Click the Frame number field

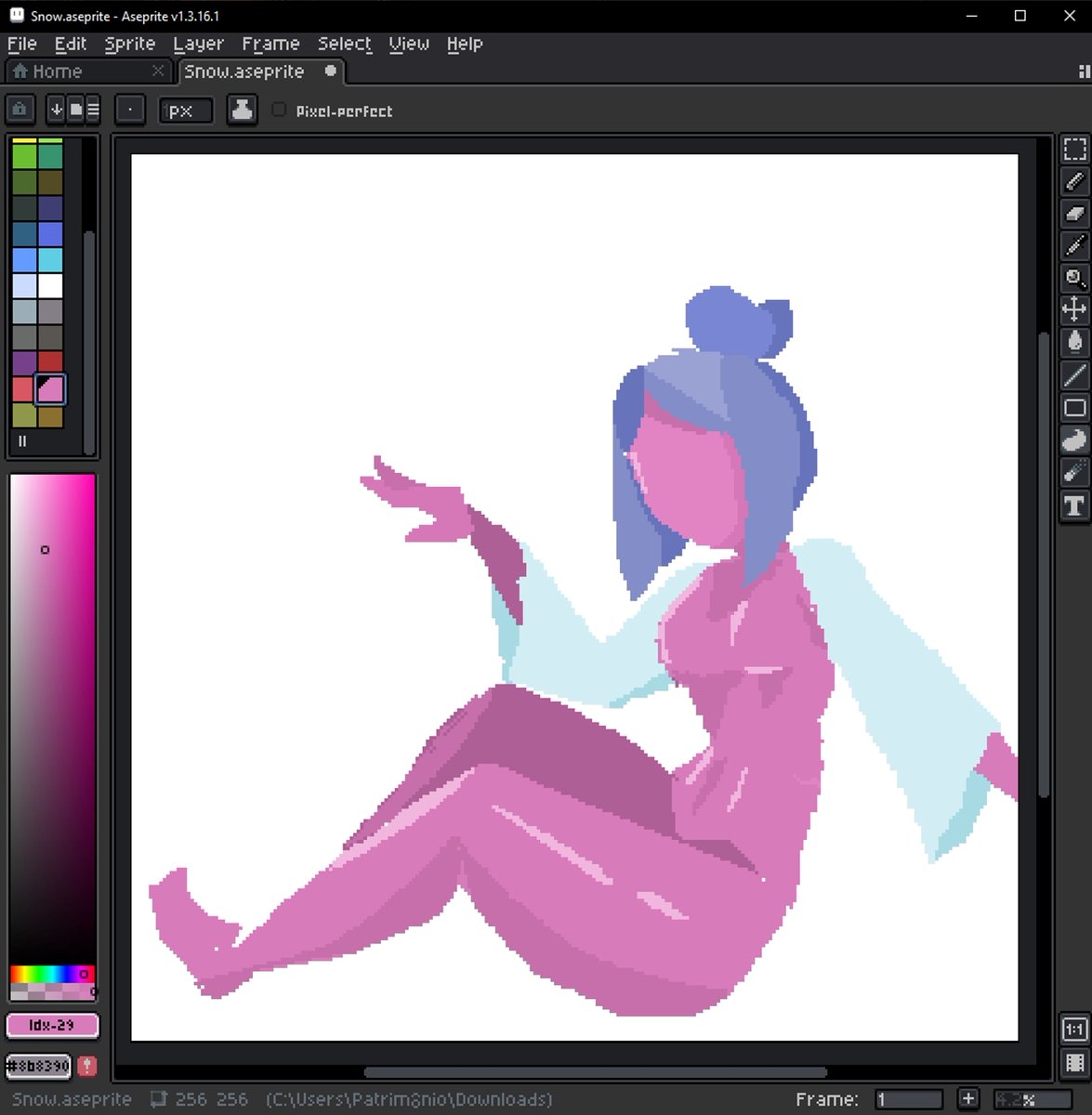909,1099
